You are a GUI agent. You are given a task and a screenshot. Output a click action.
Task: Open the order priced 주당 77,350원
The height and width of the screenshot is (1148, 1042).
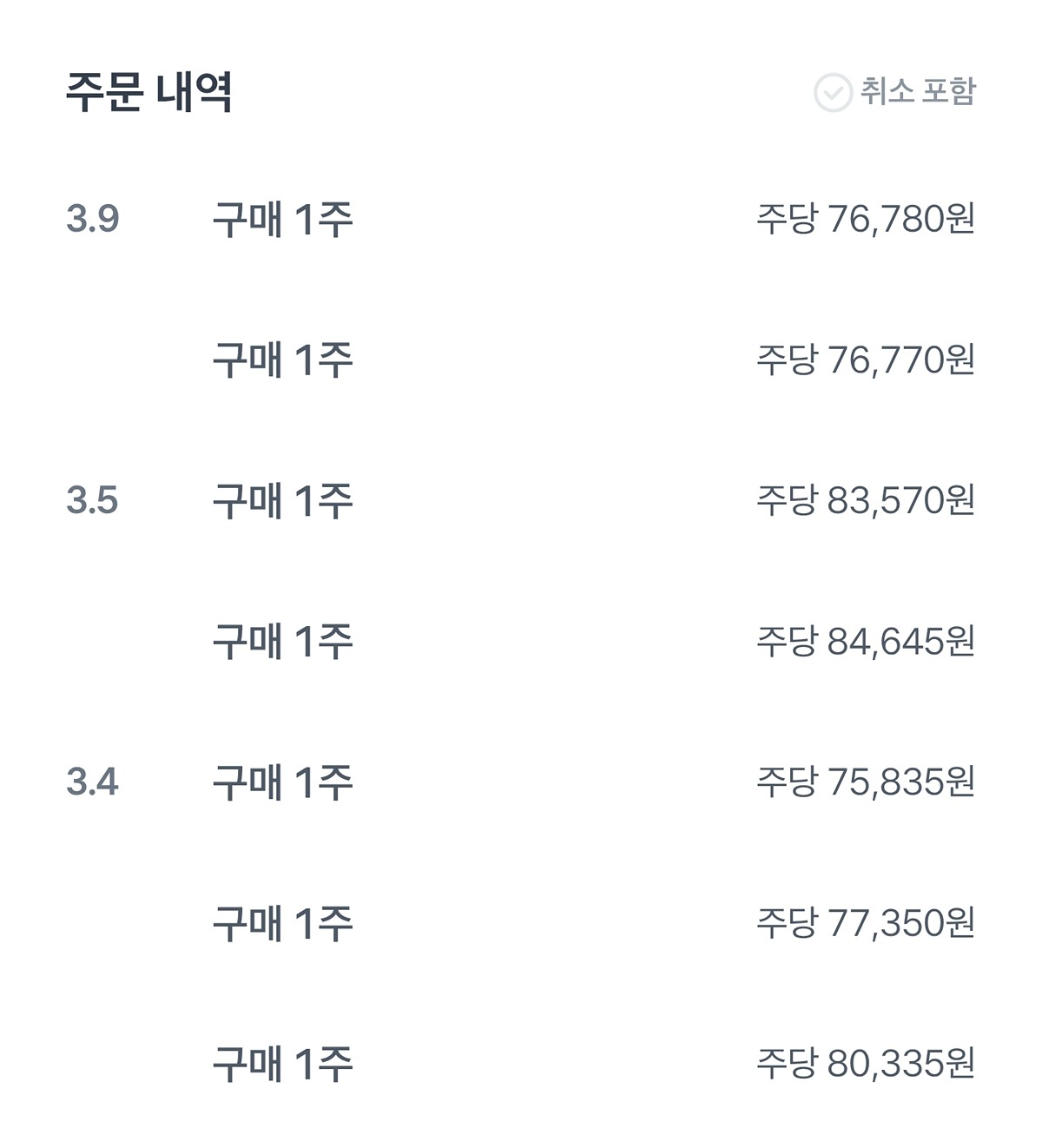tap(865, 922)
